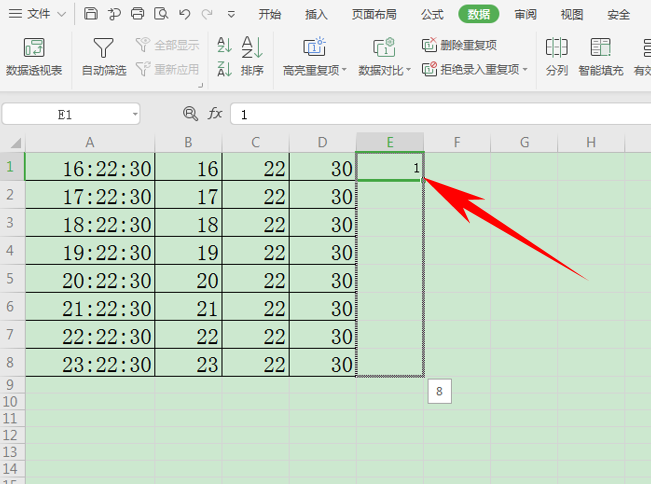Switch to the 视图 tab
Screen dimensions: 651x484
point(572,15)
